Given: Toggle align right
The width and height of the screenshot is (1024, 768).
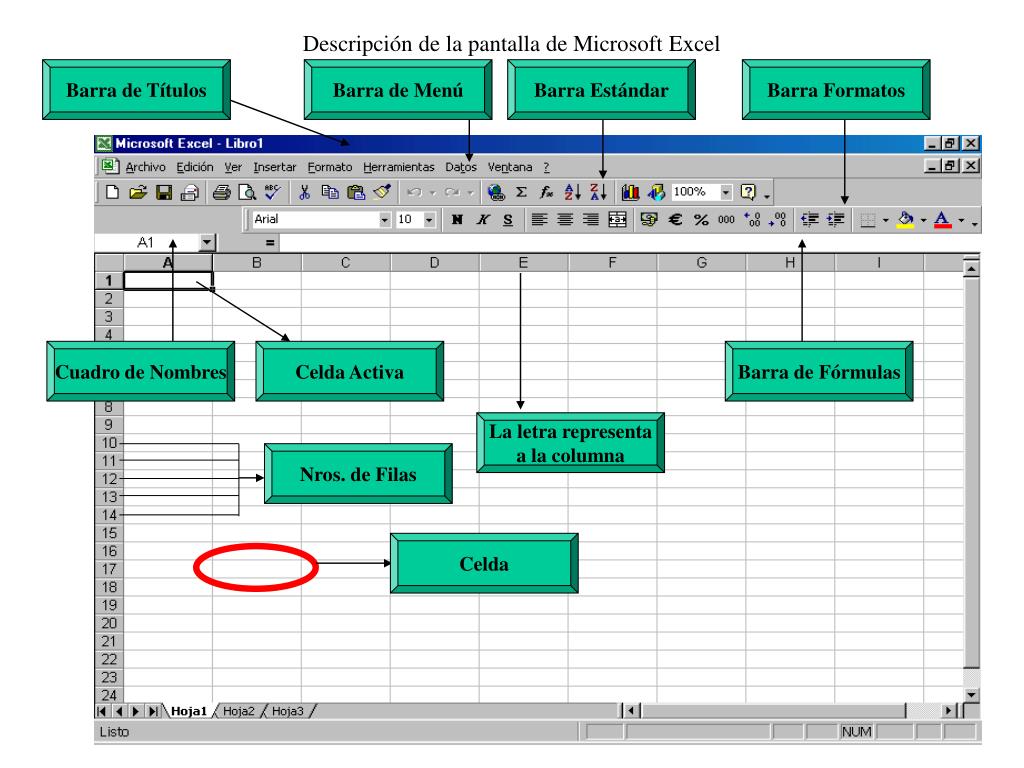Looking at the screenshot, I should [x=590, y=219].
